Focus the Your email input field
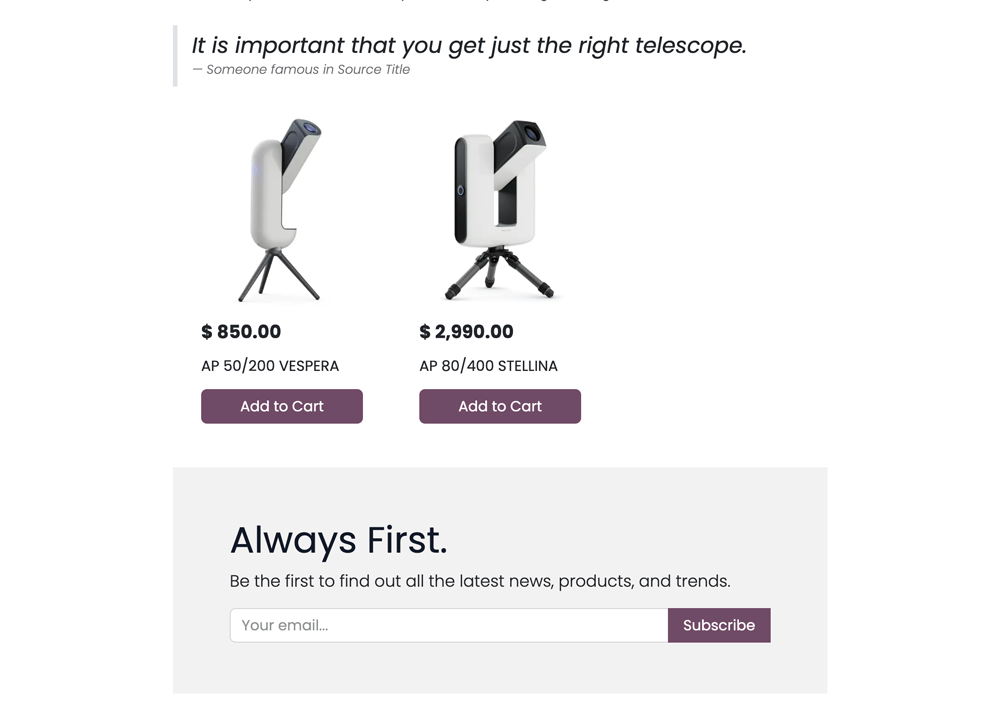1000x721 pixels. pyautogui.click(x=449, y=625)
